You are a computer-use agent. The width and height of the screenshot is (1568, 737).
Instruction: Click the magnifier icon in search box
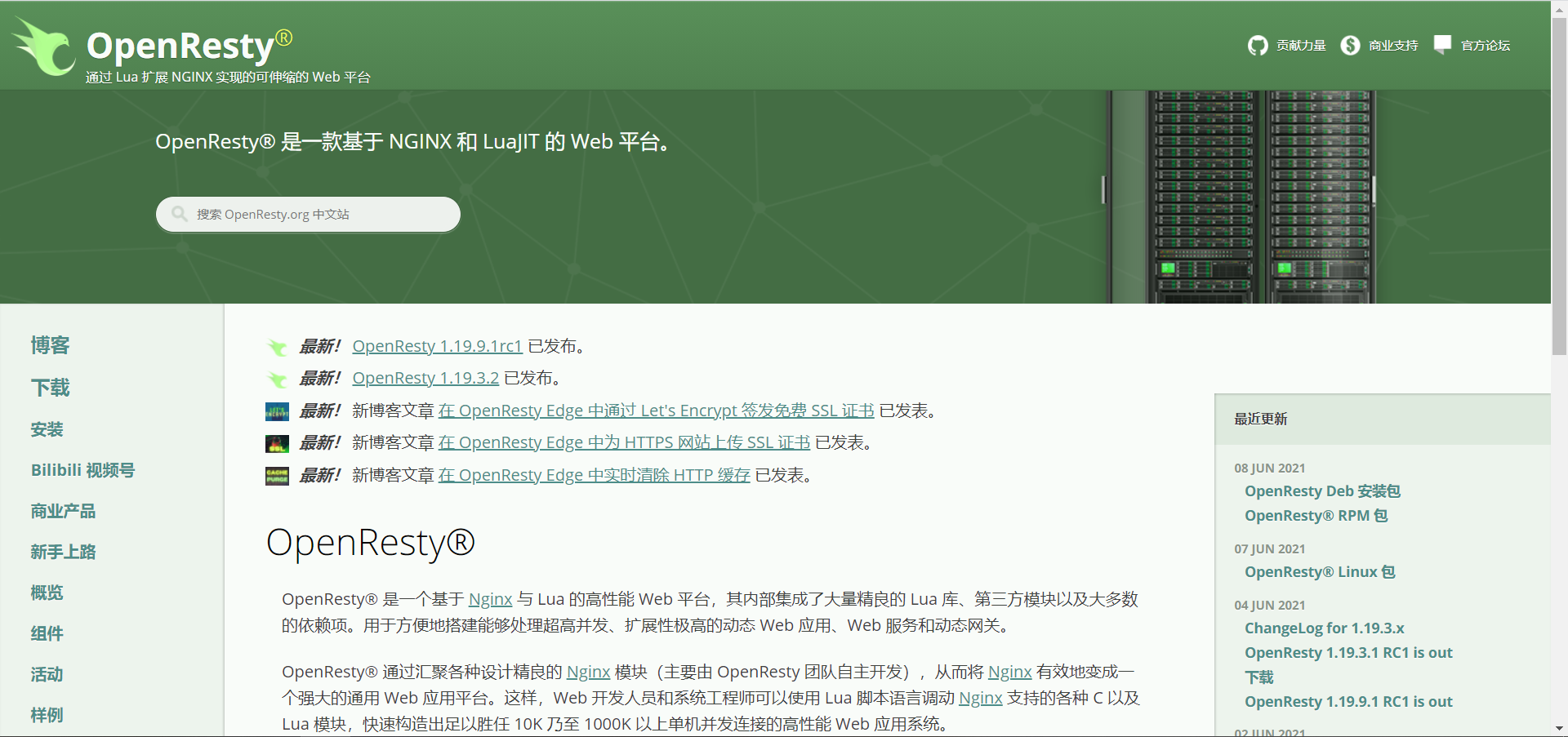[180, 214]
